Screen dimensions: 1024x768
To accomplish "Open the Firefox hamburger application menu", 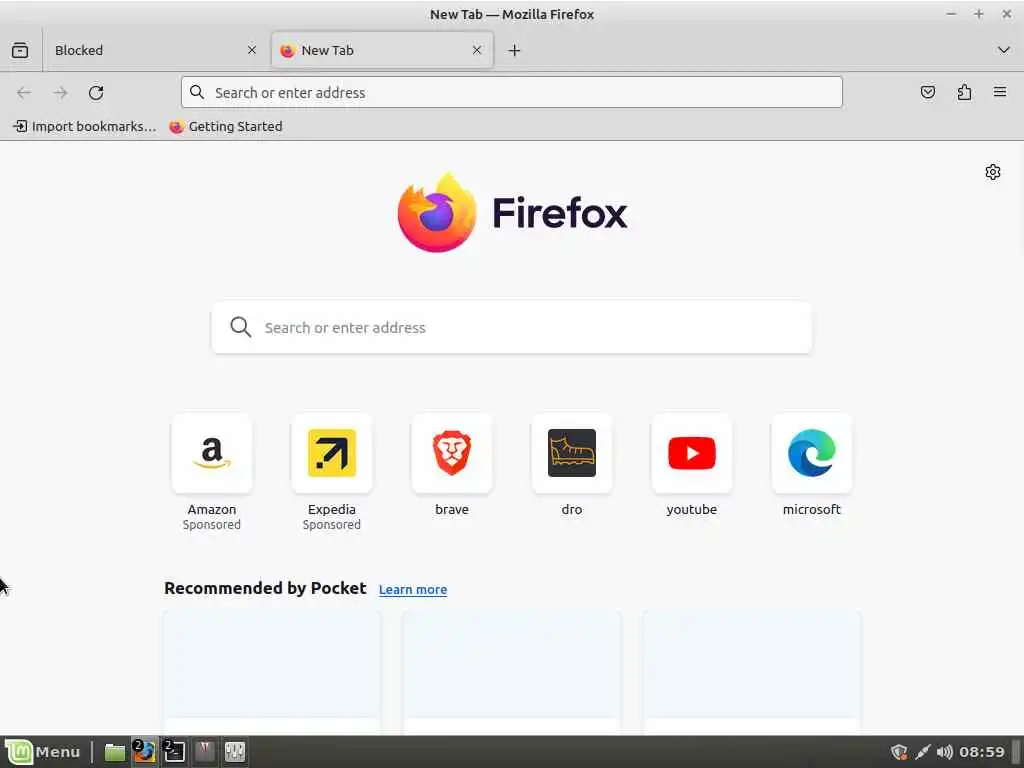I will pos(1000,92).
